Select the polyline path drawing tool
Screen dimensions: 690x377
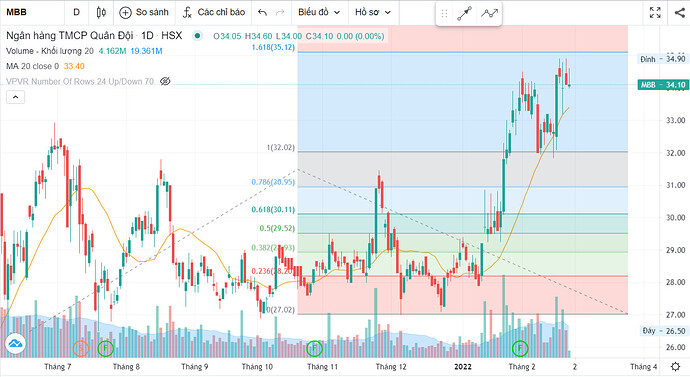(489, 14)
